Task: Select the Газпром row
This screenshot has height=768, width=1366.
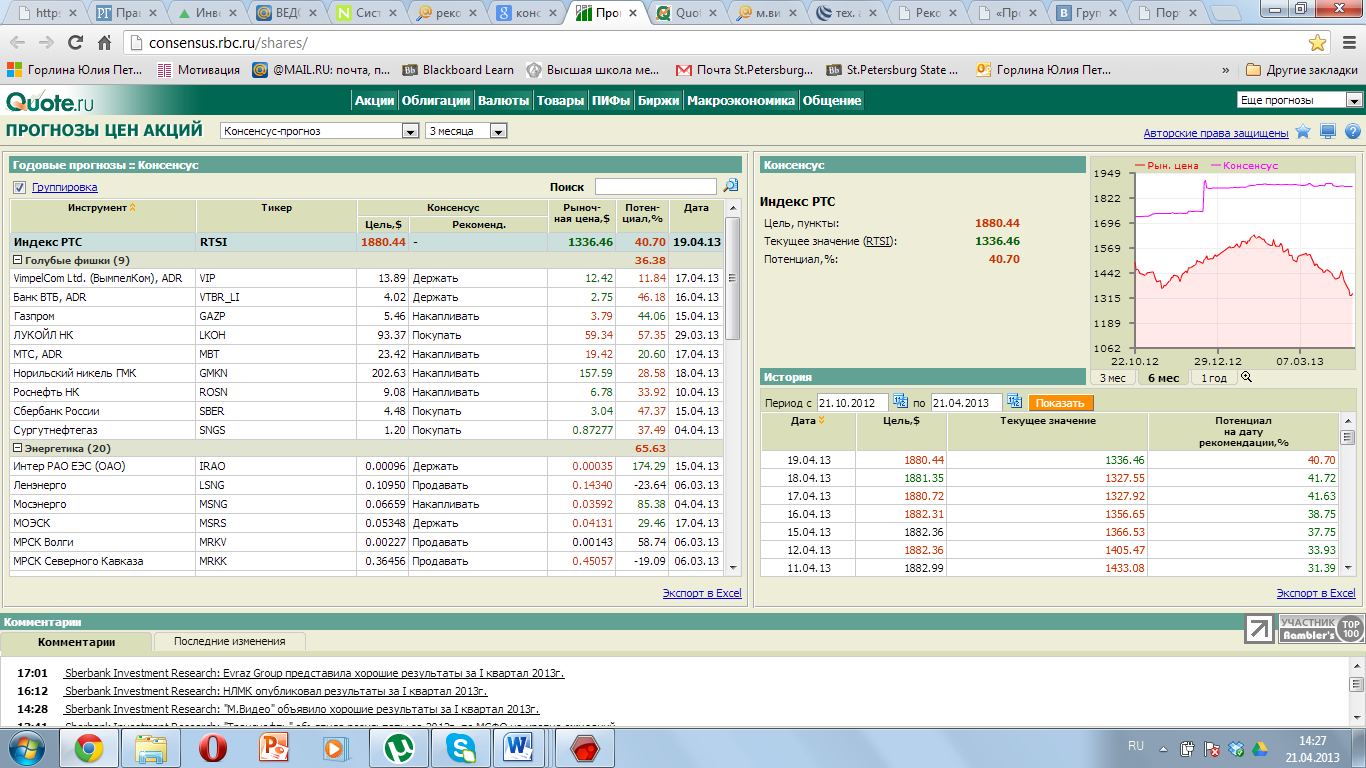Action: pyautogui.click(x=366, y=316)
